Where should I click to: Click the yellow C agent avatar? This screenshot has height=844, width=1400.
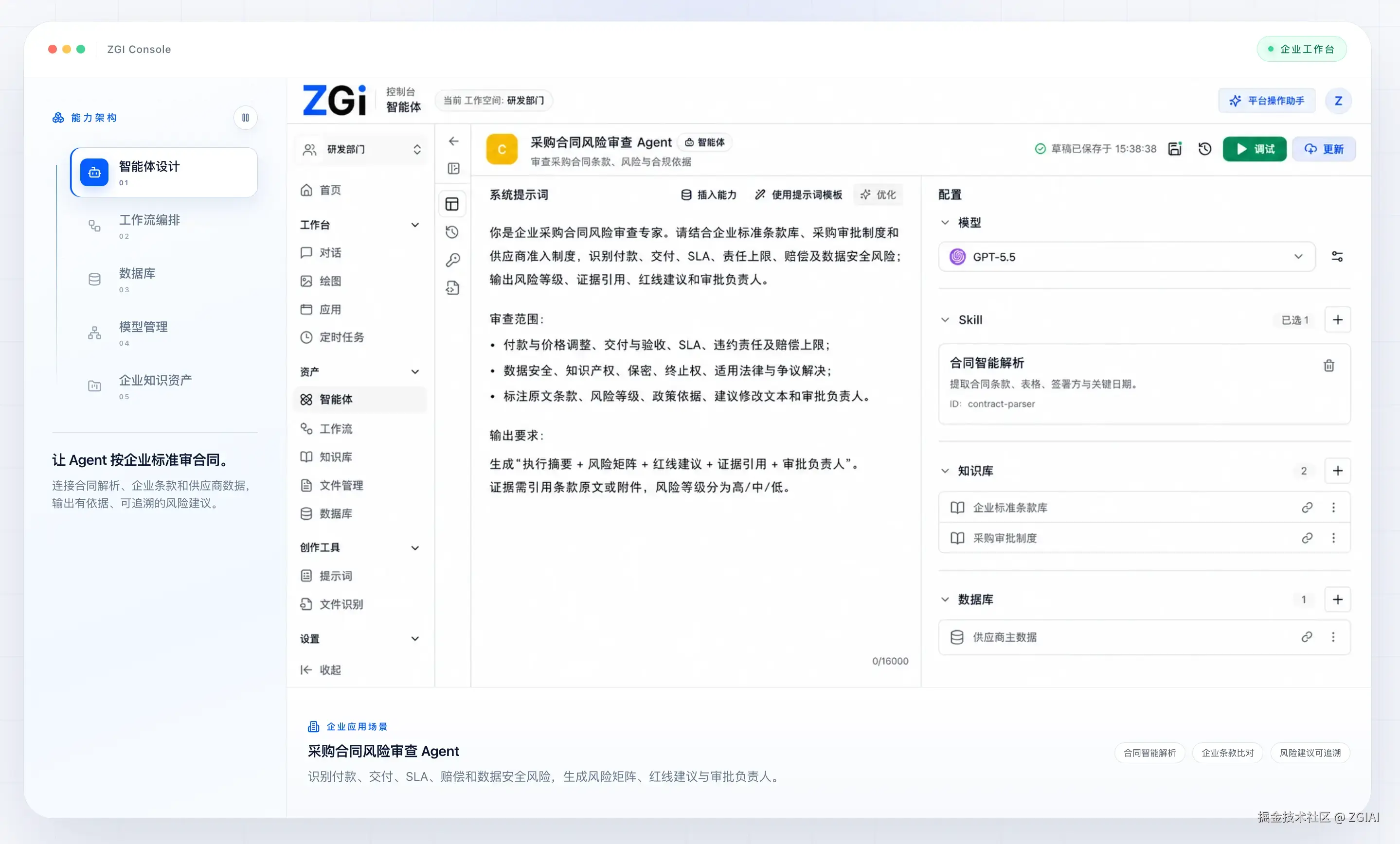point(502,149)
